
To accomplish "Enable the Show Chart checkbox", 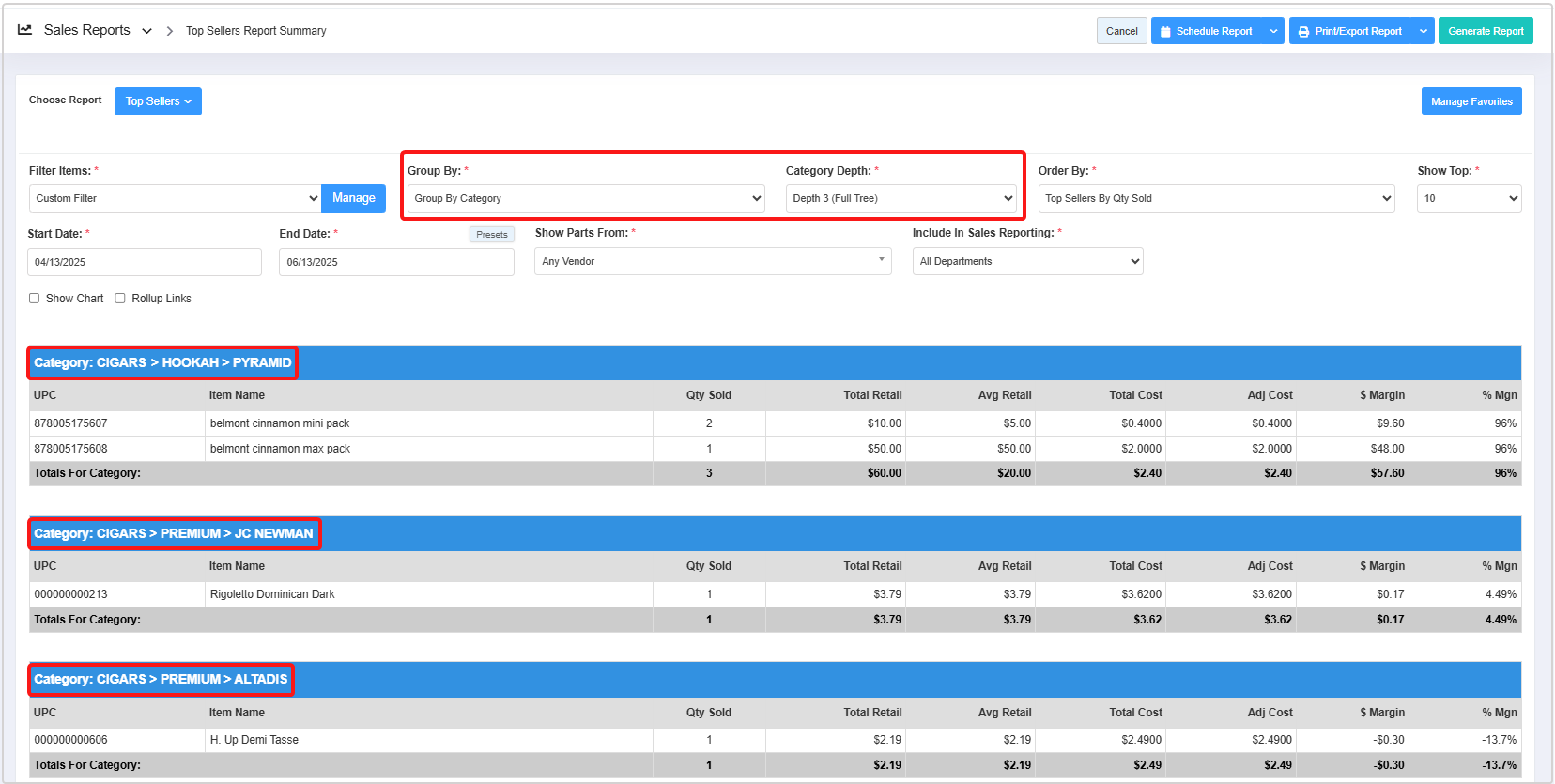I will [35, 299].
